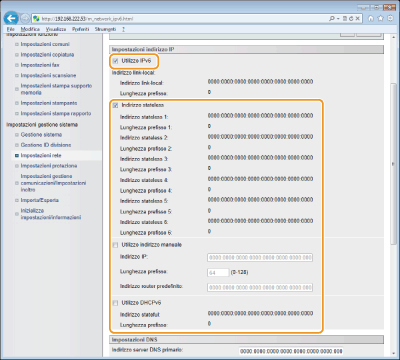Click the Indirizzo router predefinito field
400x360 pixels.
[x=260, y=287]
